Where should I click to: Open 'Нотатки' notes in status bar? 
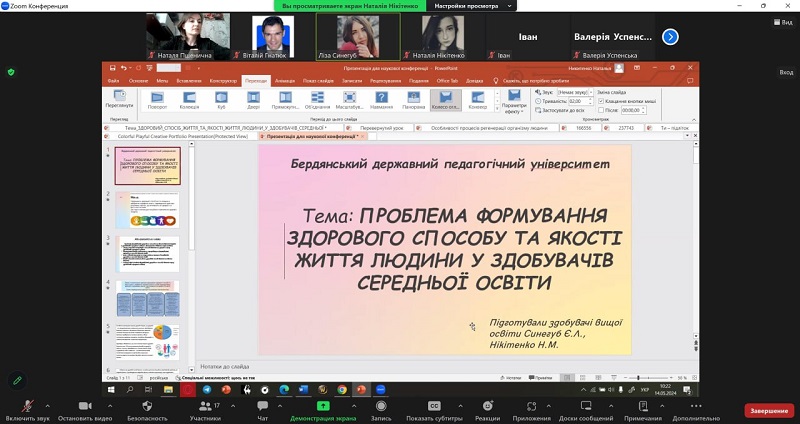[510, 378]
